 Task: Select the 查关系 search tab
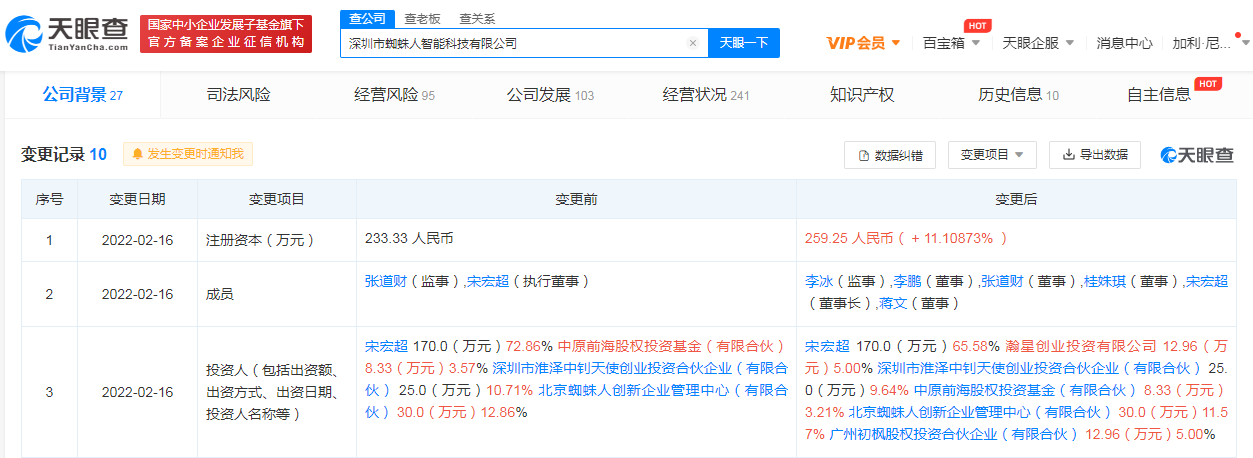point(477,19)
